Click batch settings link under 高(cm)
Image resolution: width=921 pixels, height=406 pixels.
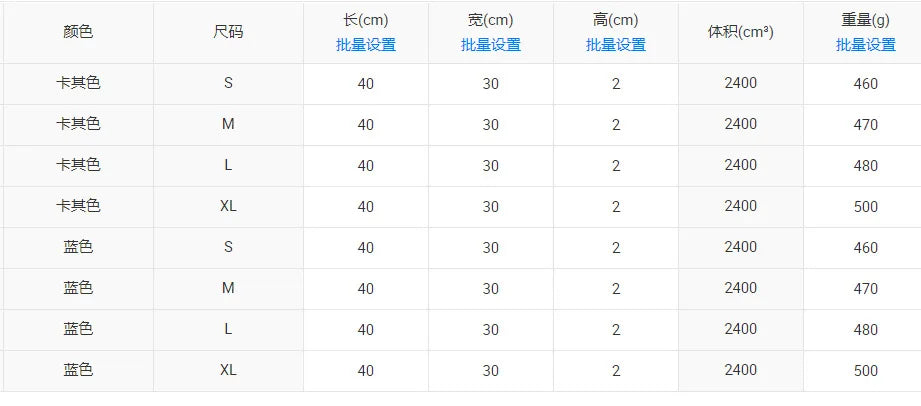point(615,45)
